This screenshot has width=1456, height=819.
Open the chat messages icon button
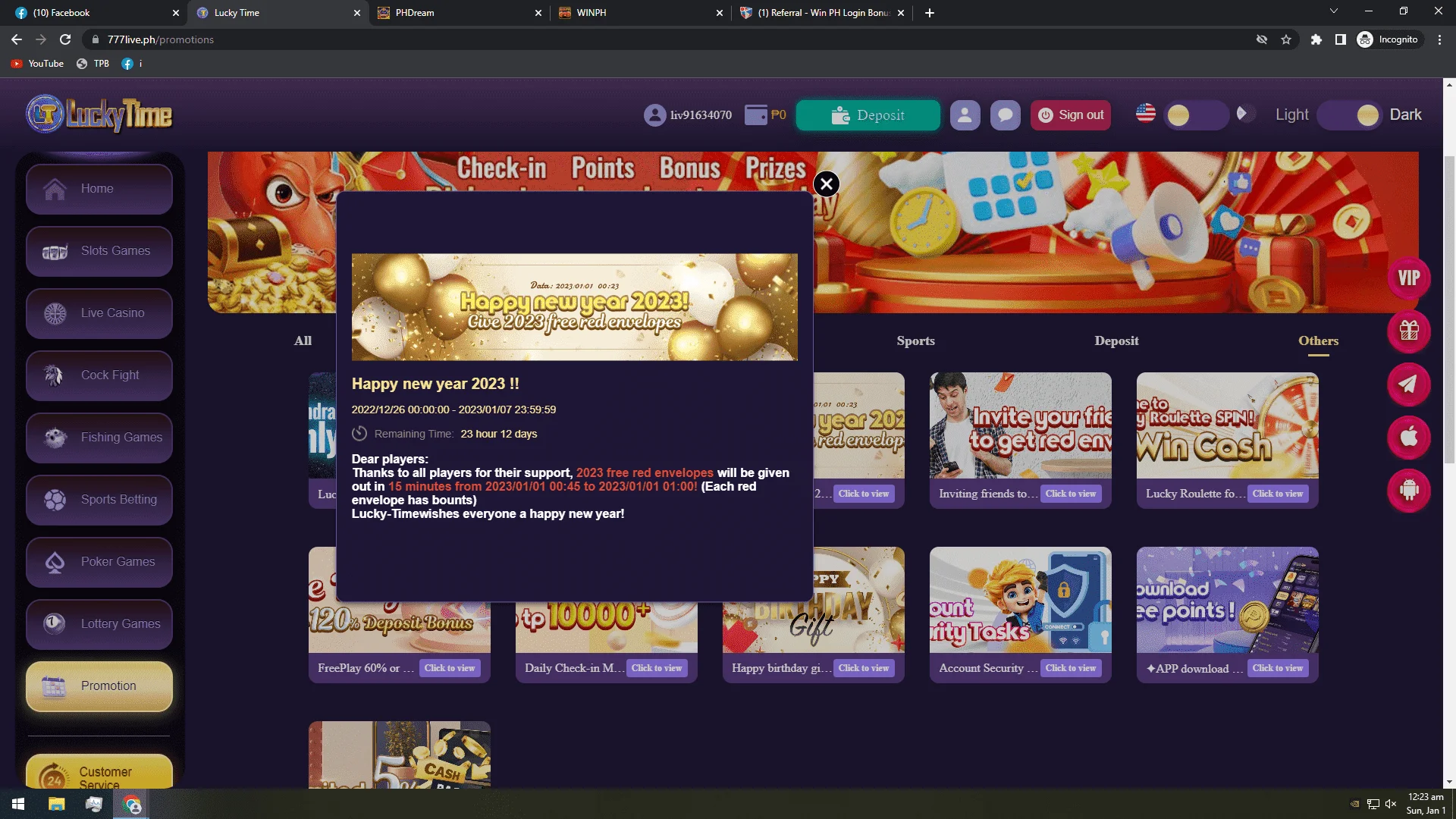click(1006, 115)
